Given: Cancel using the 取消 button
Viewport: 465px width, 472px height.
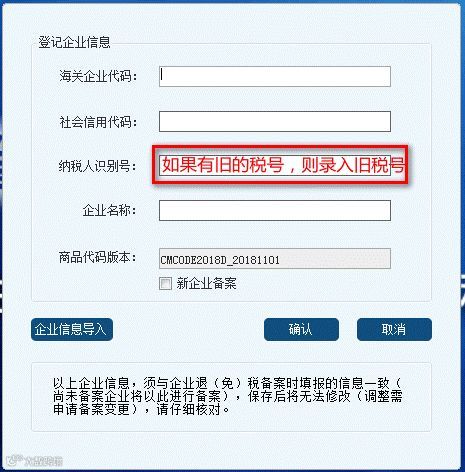Looking at the screenshot, I should (x=394, y=330).
